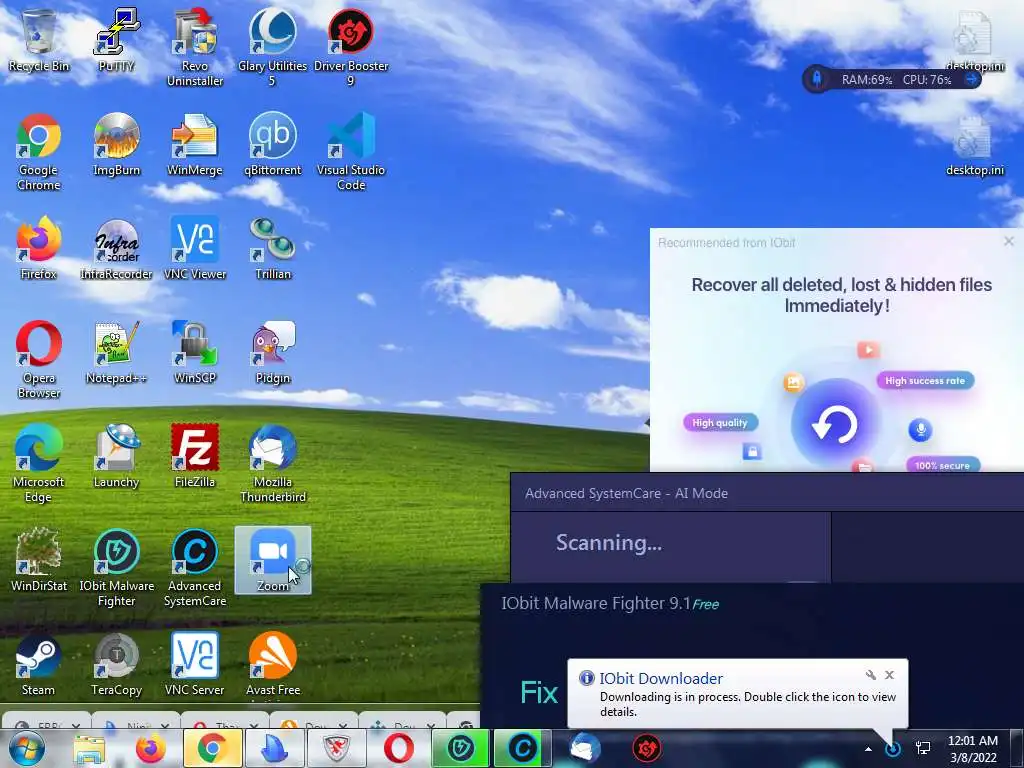This screenshot has width=1024, height=768.
Task: Select the TeraCopy desktop icon
Action: 116,664
